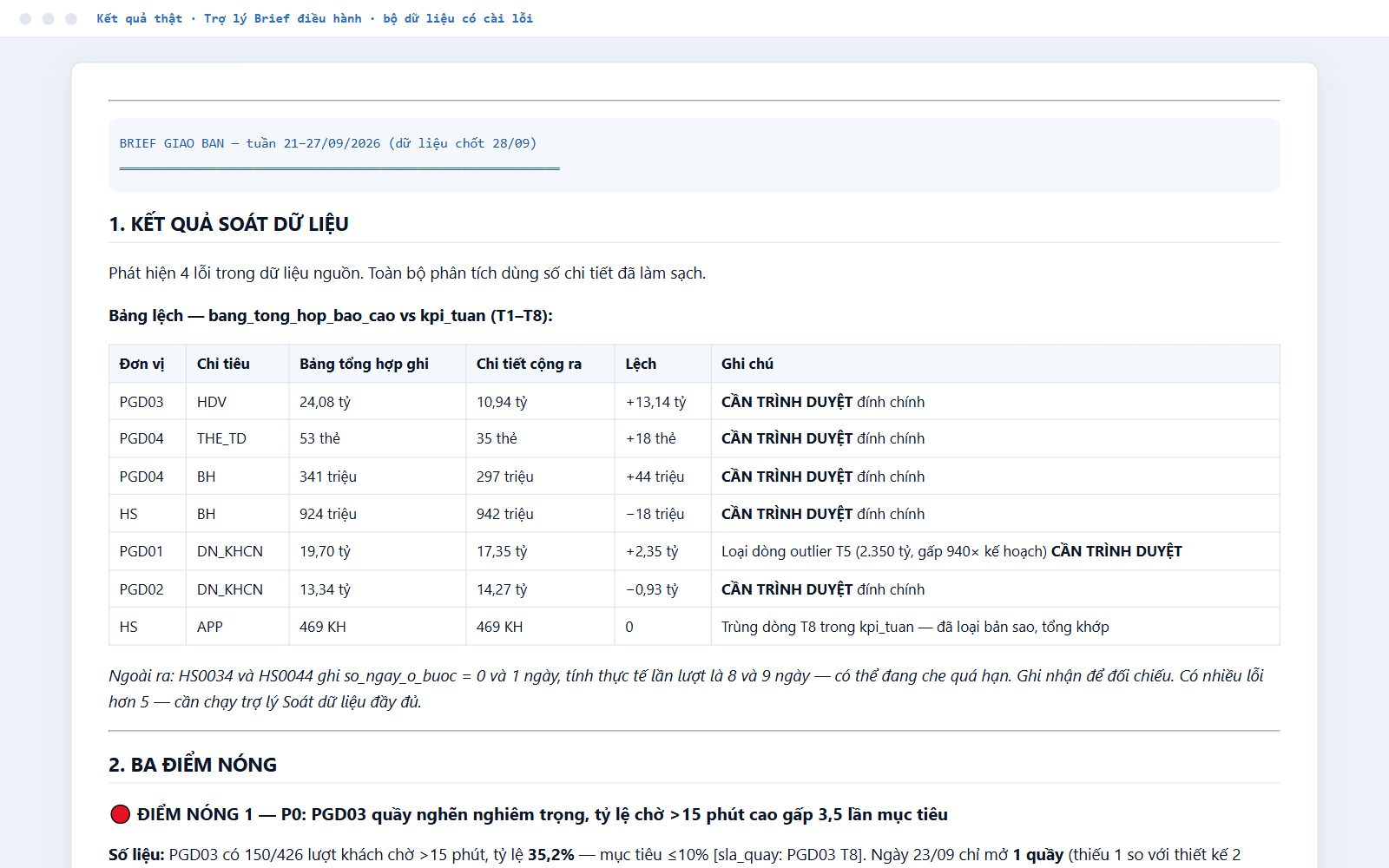Select the 'BRIEF GIAO BAN — tuần 21-27/09/2026' header line
The image size is (1389, 868).
(328, 143)
